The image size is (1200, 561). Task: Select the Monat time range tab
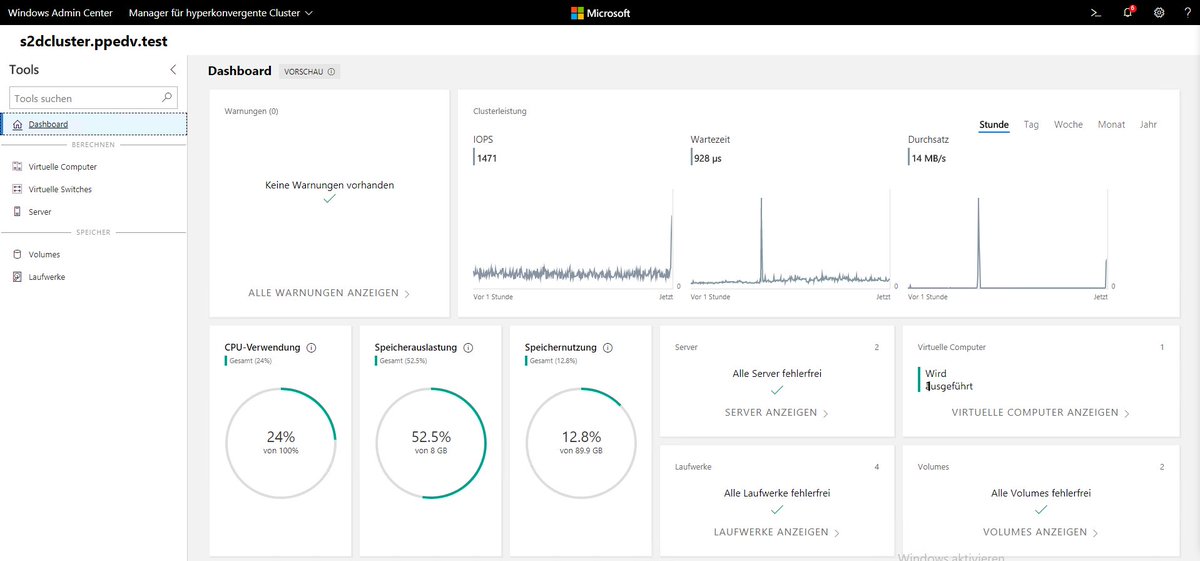point(1111,125)
